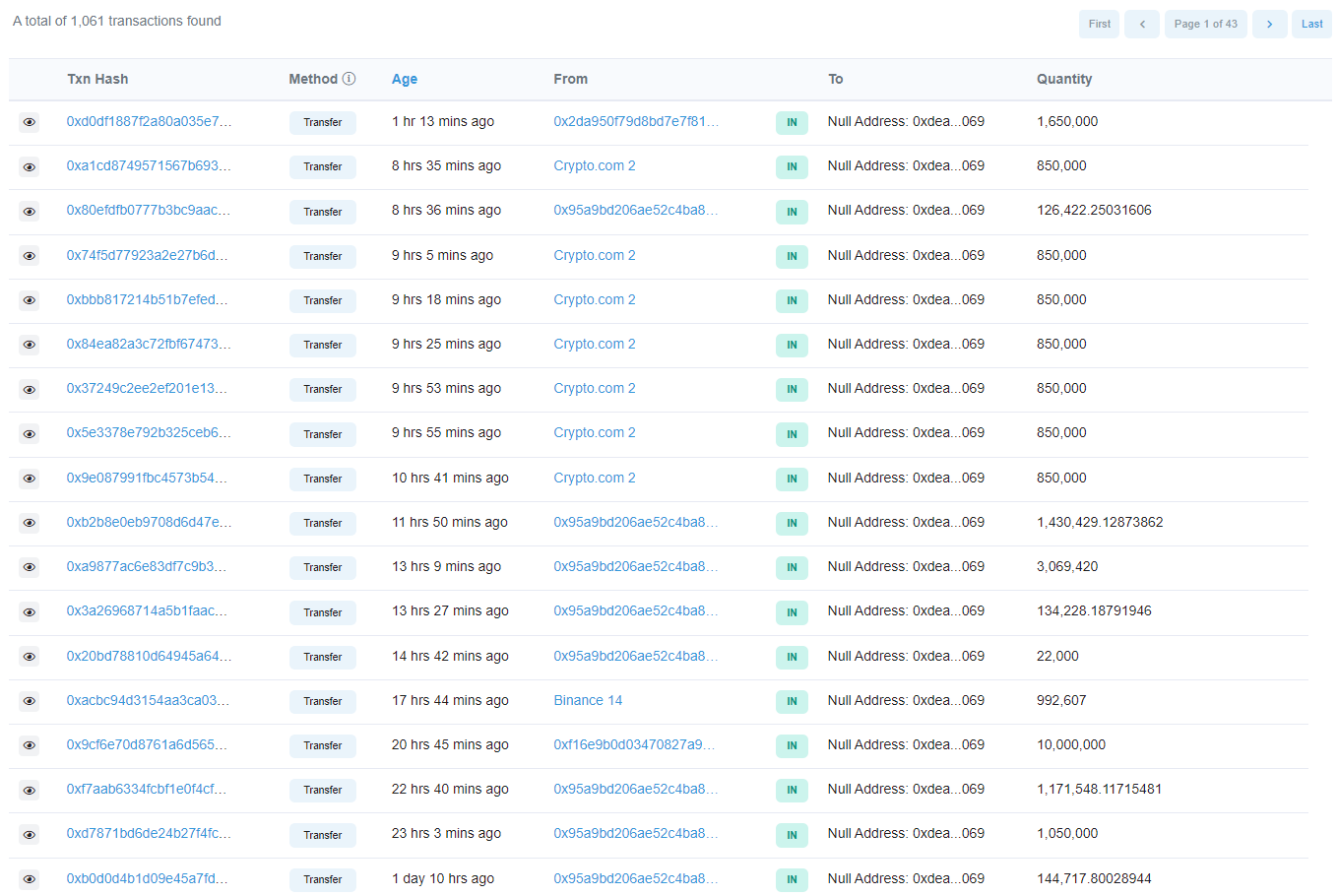This screenshot has height=896, width=1338.
Task: Click age text 13 hrs 27 mins ago
Action: coord(450,610)
